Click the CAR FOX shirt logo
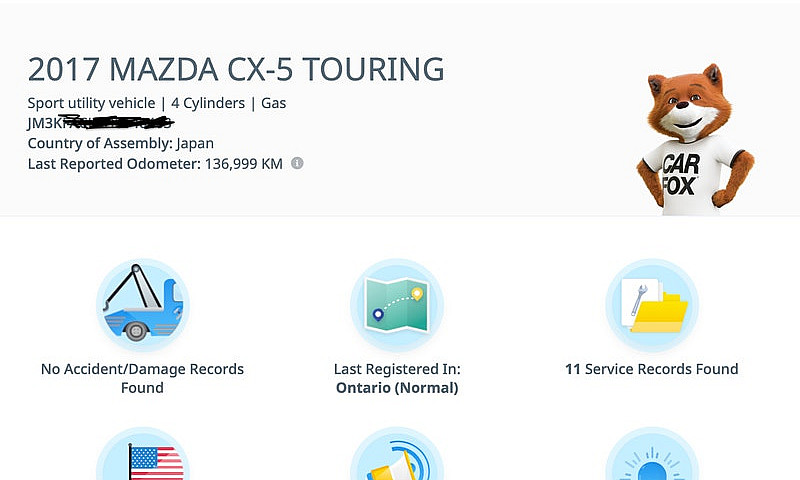800x480 pixels. (x=680, y=175)
